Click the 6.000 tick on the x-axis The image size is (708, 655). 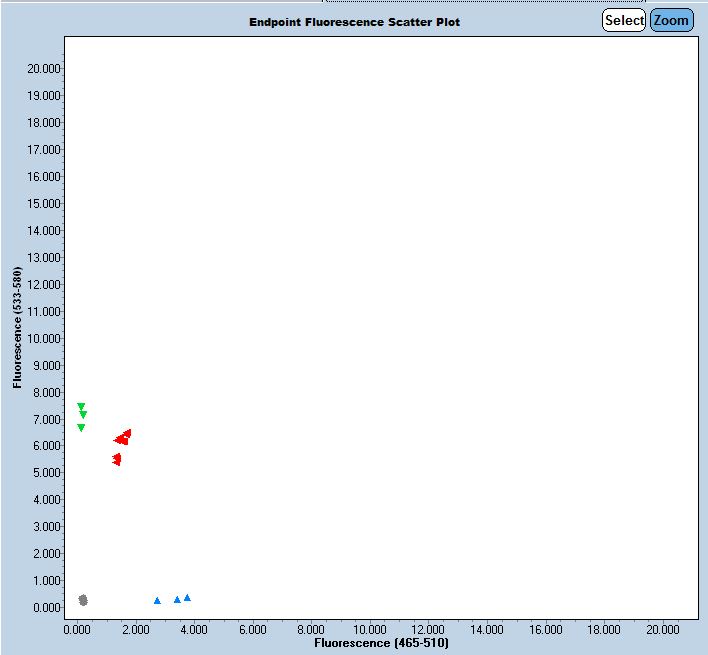coord(253,629)
